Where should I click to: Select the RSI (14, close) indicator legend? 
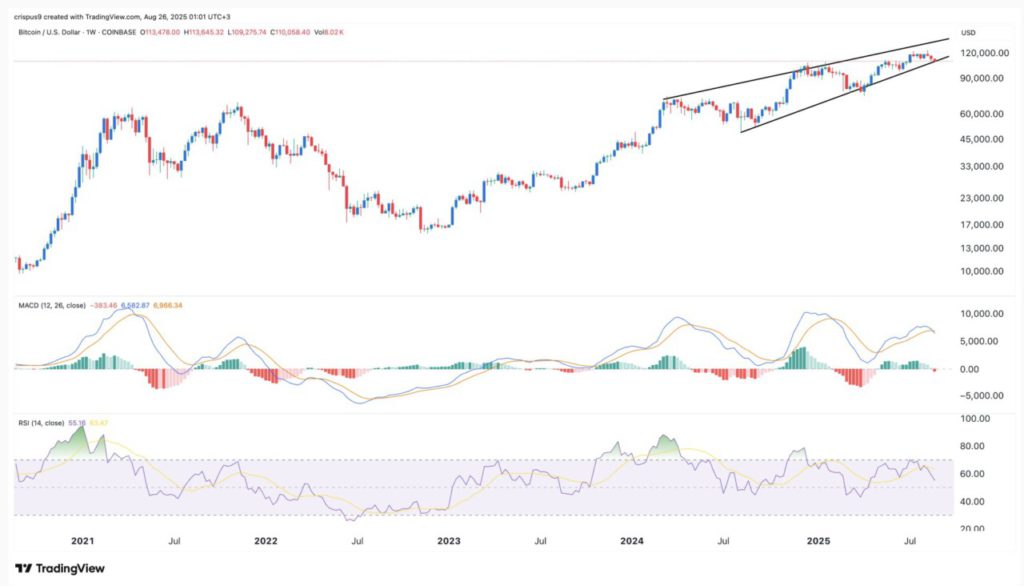click(40, 423)
